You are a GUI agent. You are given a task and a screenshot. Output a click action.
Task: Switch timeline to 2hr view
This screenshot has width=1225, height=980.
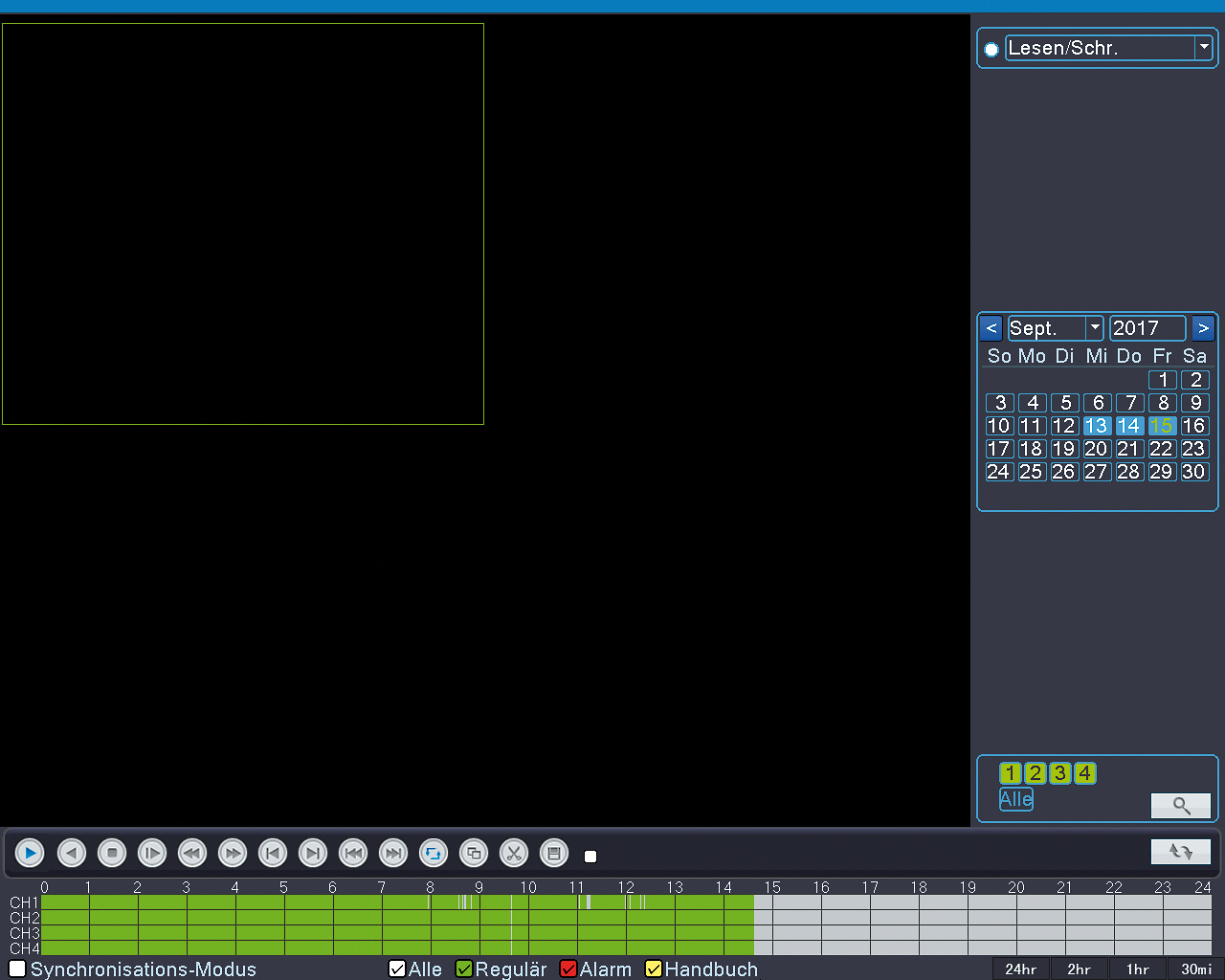1079,969
